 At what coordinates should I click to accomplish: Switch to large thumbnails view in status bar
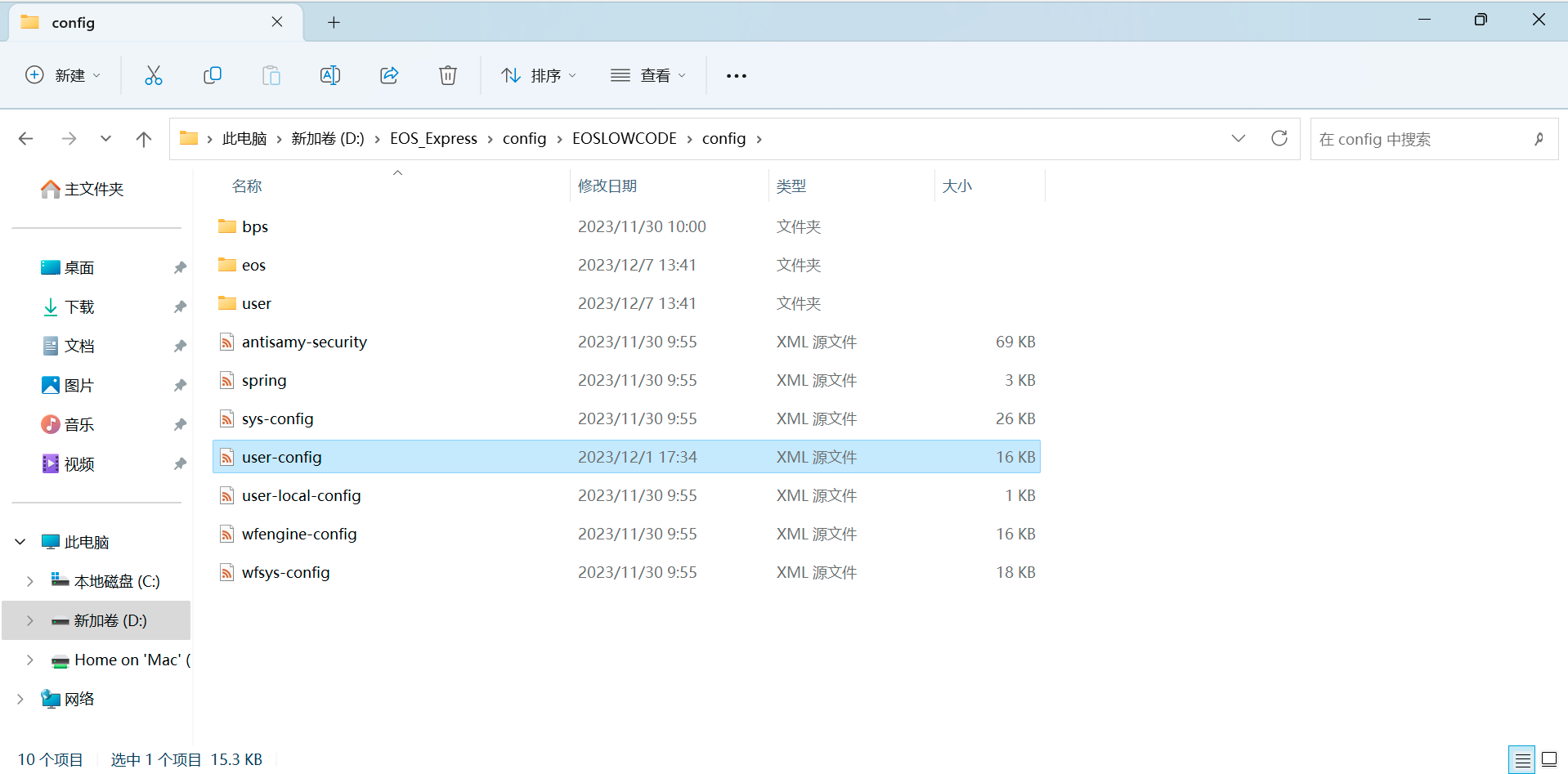point(1549,759)
